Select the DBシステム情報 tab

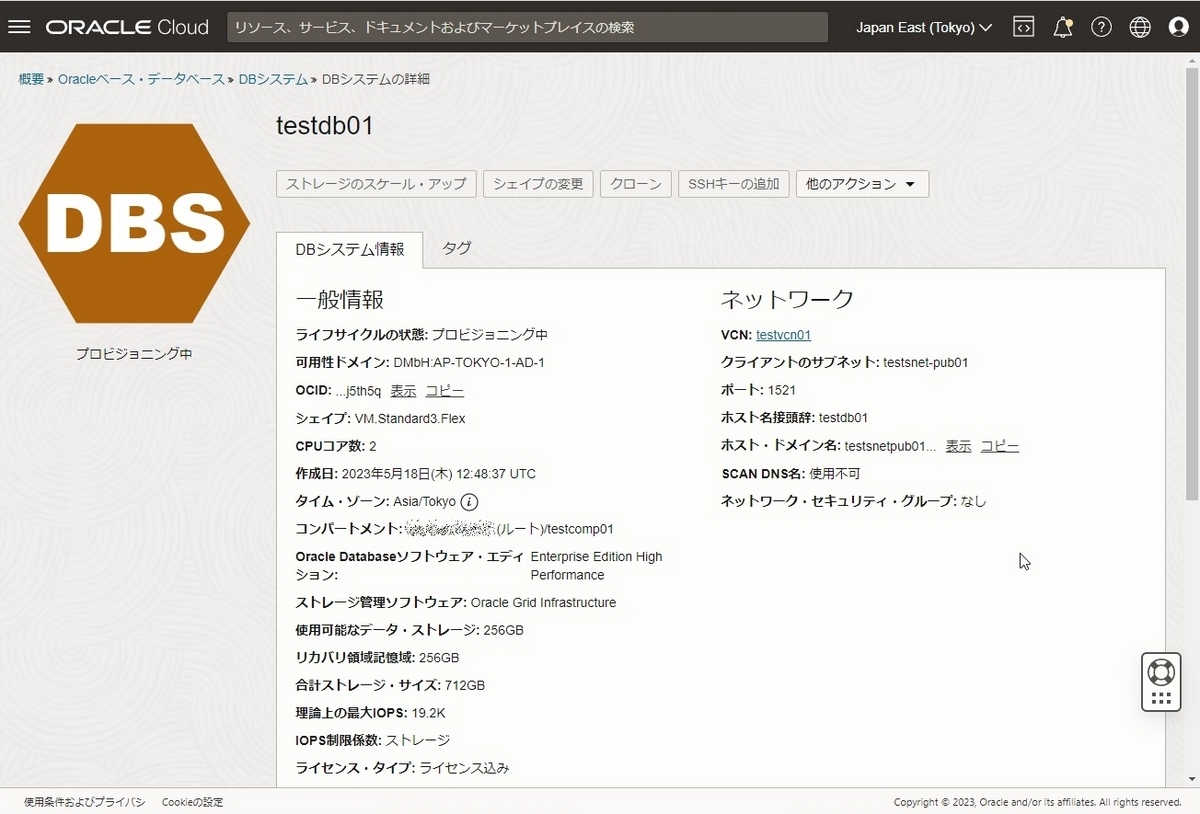[x=349, y=248]
